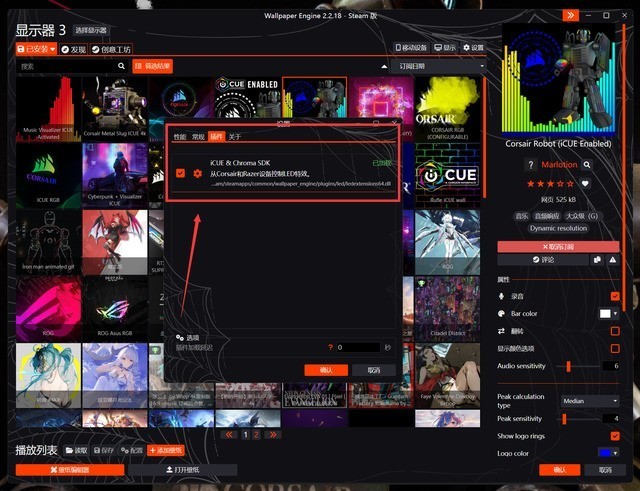The width and height of the screenshot is (640, 491).
Task: Click main window 确认 button at bottom right
Action: tap(560, 470)
